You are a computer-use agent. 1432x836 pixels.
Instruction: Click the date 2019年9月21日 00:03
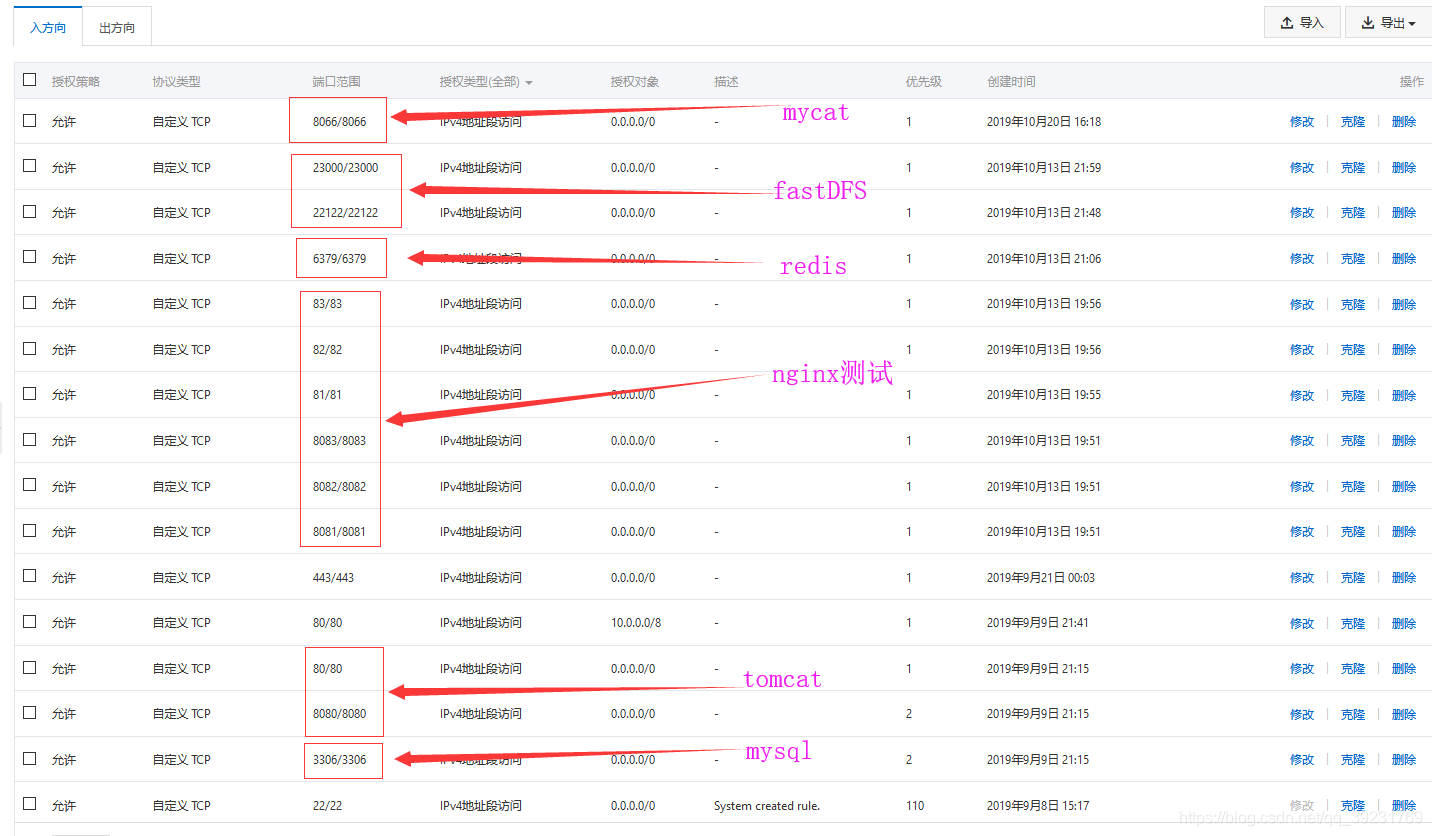[1040, 578]
